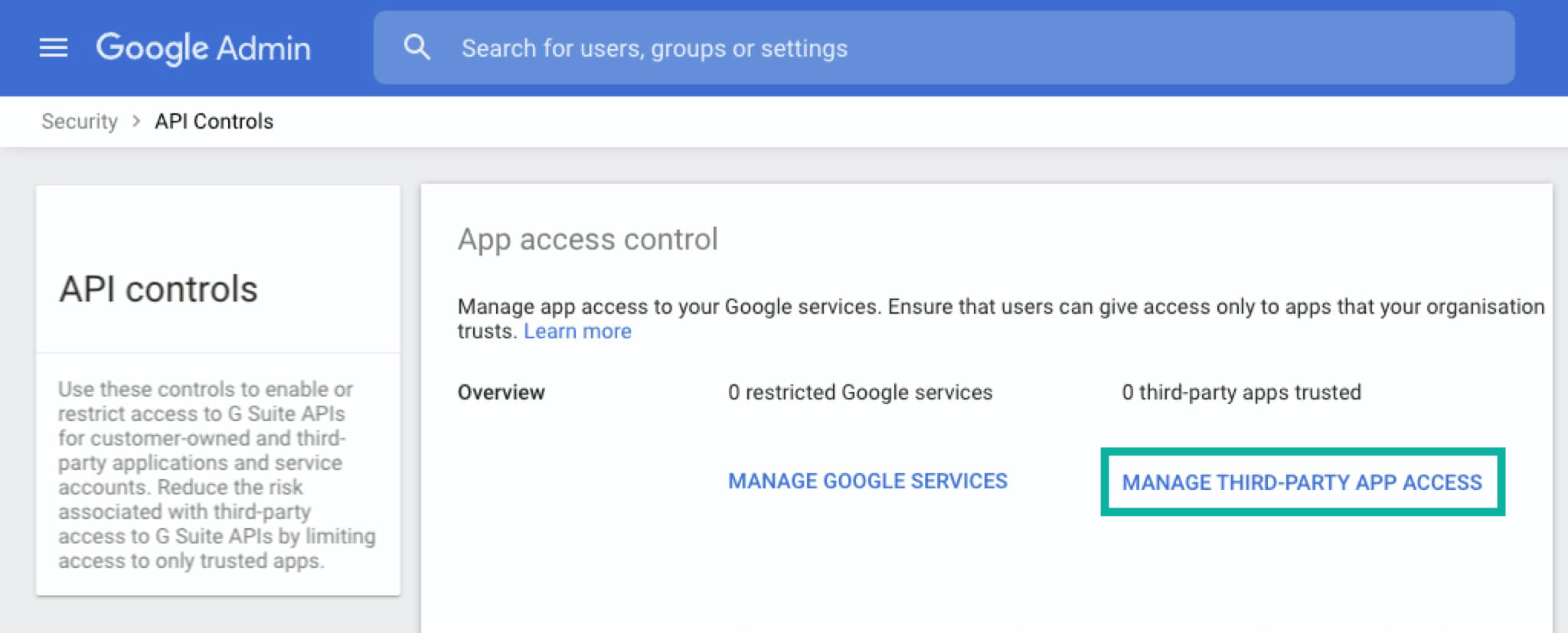Image resolution: width=1568 pixels, height=633 pixels.
Task: Click the Google wordmark in the header
Action: [x=152, y=48]
